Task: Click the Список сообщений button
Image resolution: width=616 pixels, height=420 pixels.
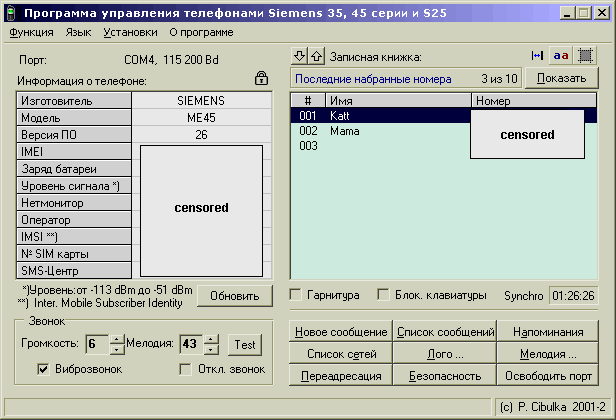Action: pos(445,332)
